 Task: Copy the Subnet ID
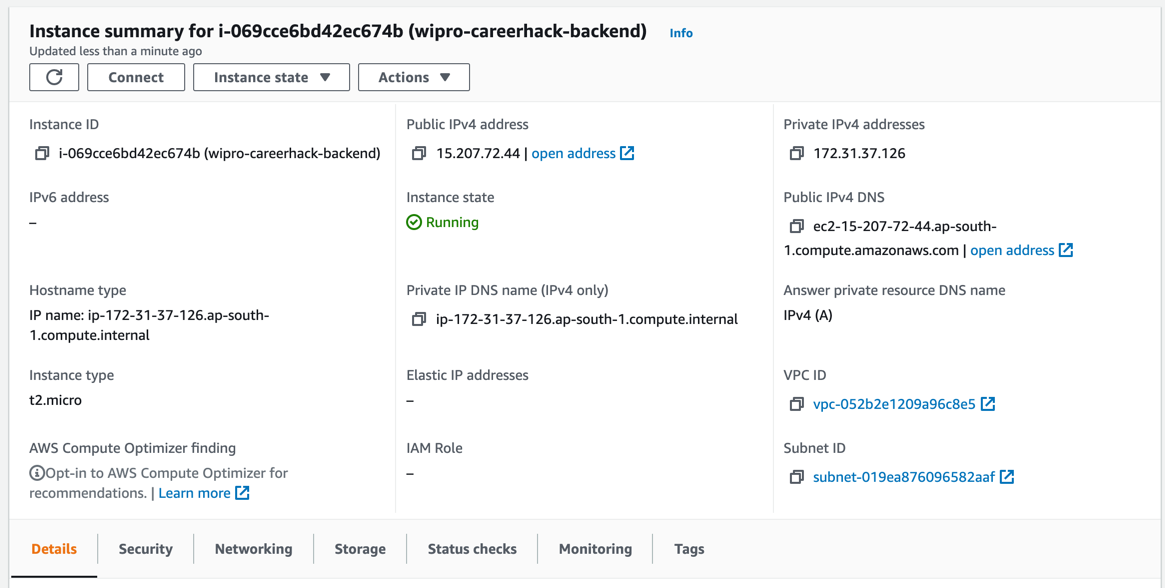pos(796,478)
